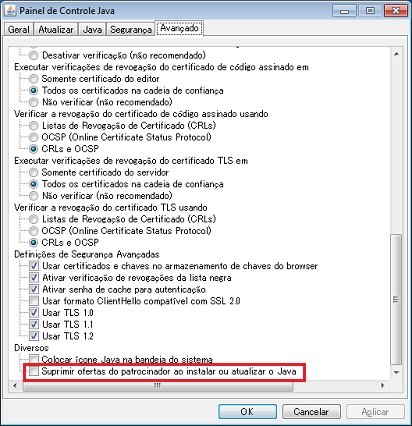Uncheck Ativar senha de cache para autenticação

click(x=34, y=289)
